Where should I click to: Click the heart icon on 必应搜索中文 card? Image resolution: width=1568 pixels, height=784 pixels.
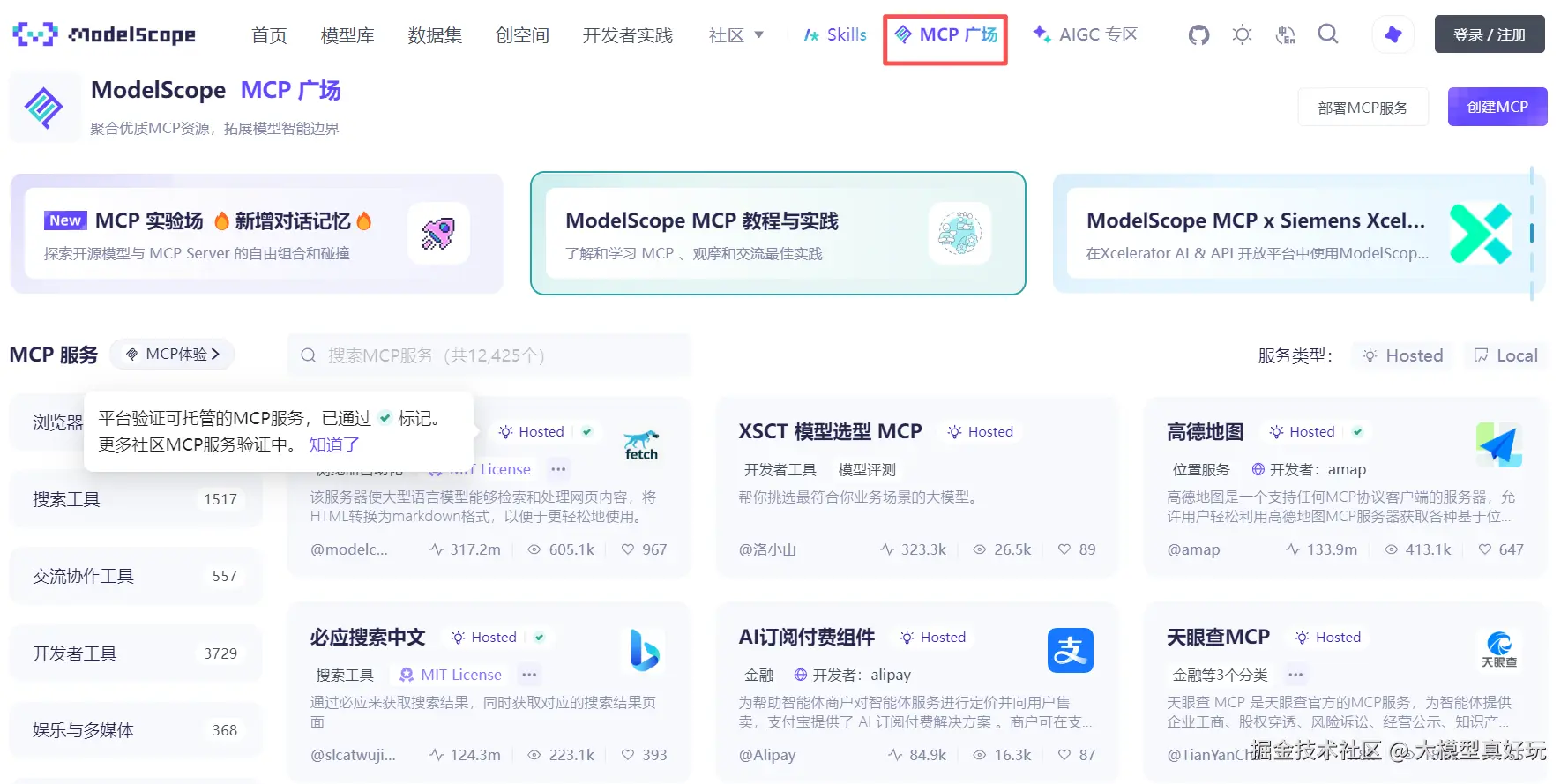(628, 755)
